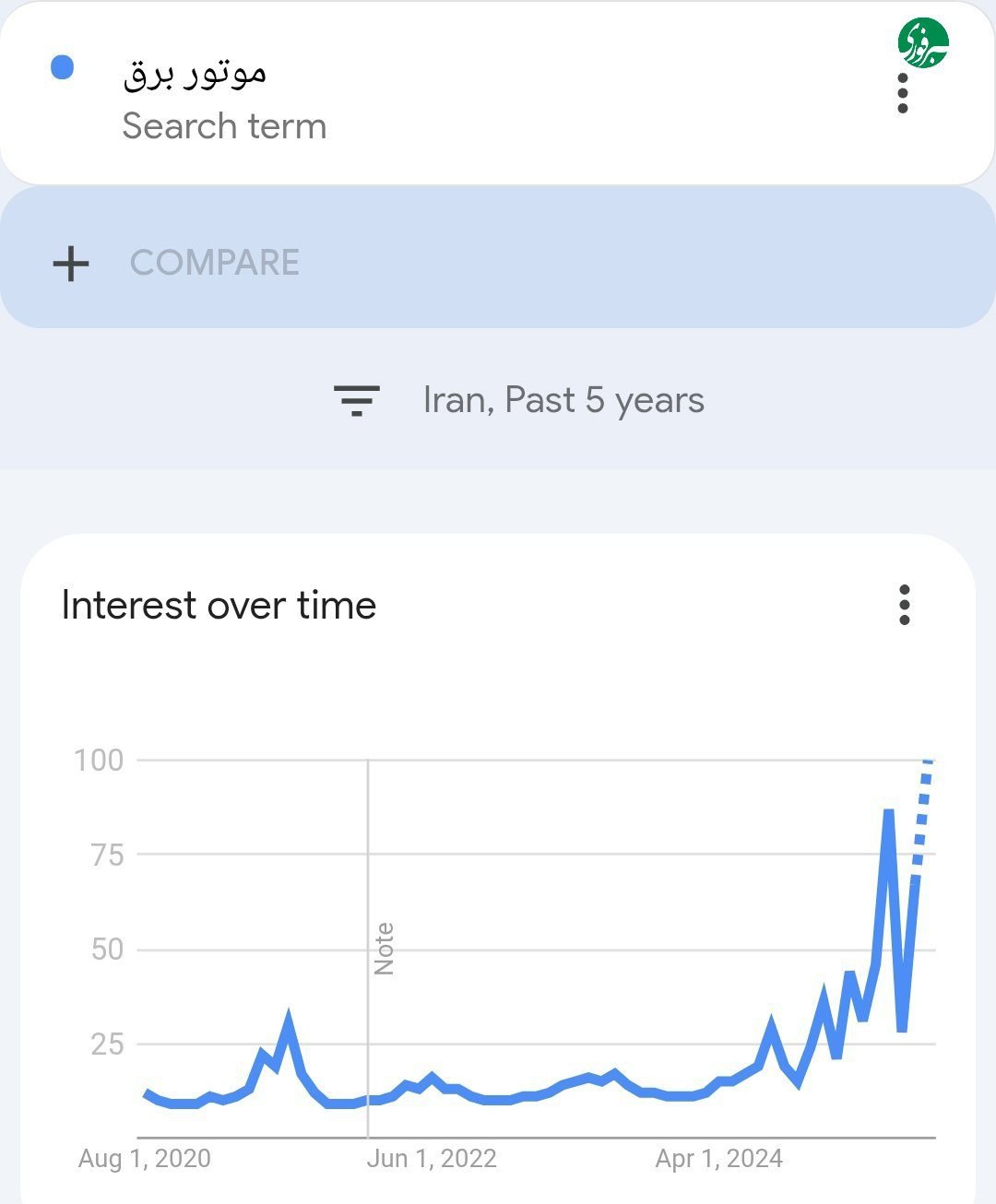Screen dimensions: 996x1204
Task: Select the Jun 1, 2022 axis label
Action: click(x=432, y=1159)
